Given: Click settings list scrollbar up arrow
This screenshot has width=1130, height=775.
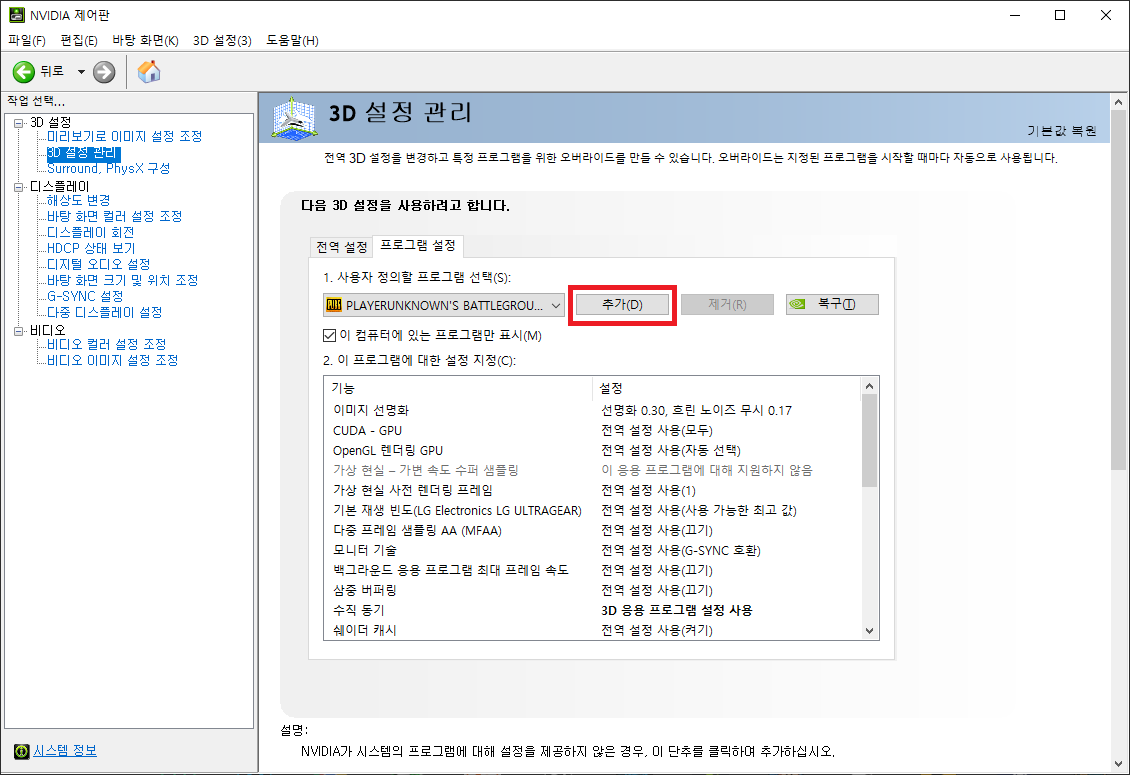Looking at the screenshot, I should point(869,386).
